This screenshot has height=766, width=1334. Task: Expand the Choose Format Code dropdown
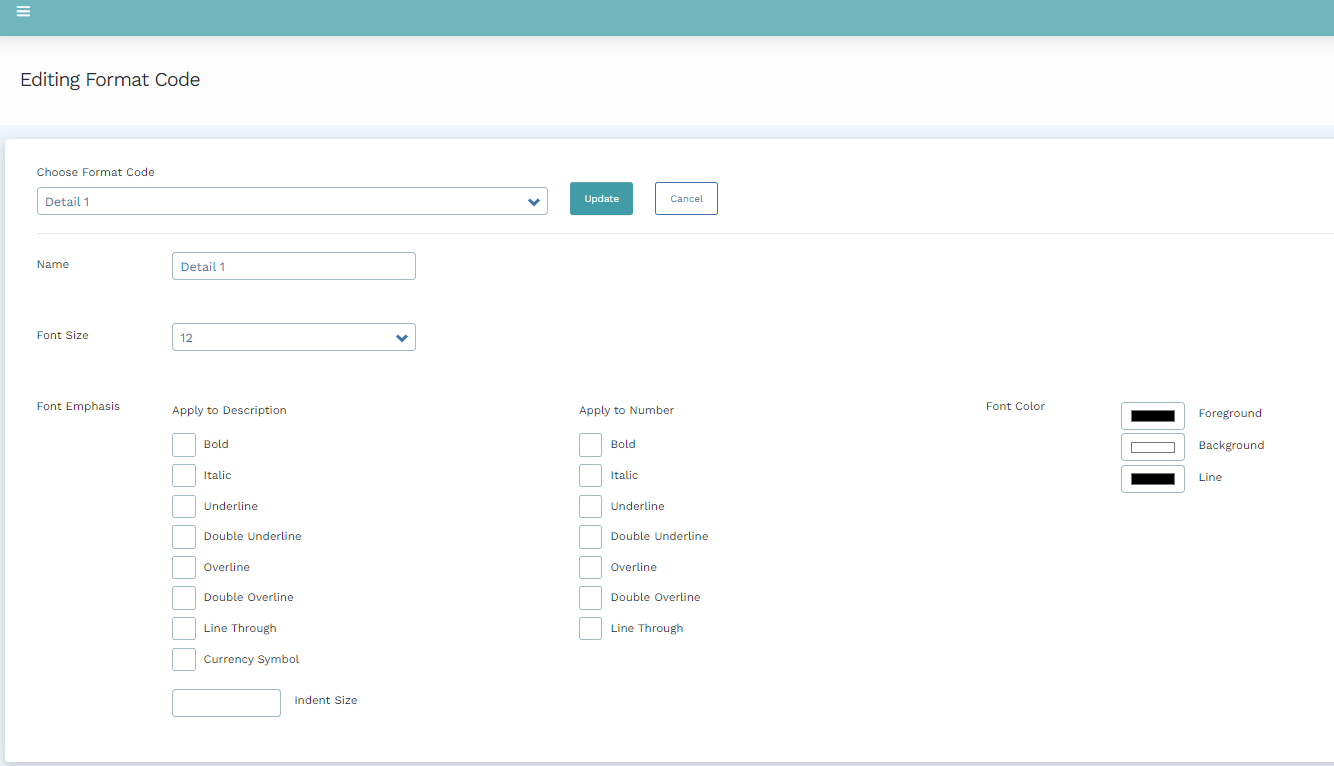pyautogui.click(x=292, y=201)
